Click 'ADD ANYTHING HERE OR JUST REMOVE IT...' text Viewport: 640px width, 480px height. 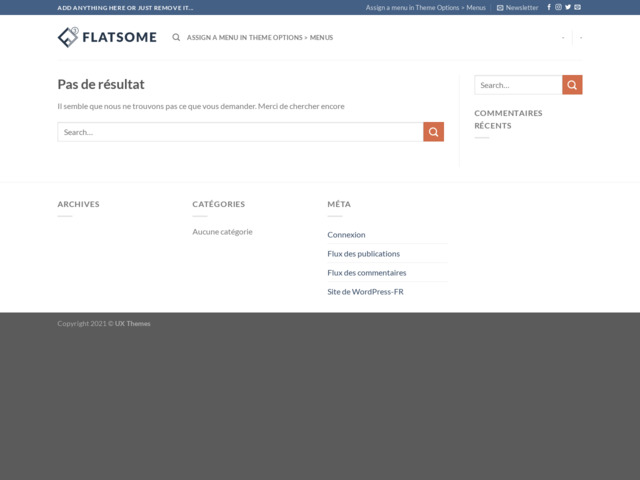(125, 7)
